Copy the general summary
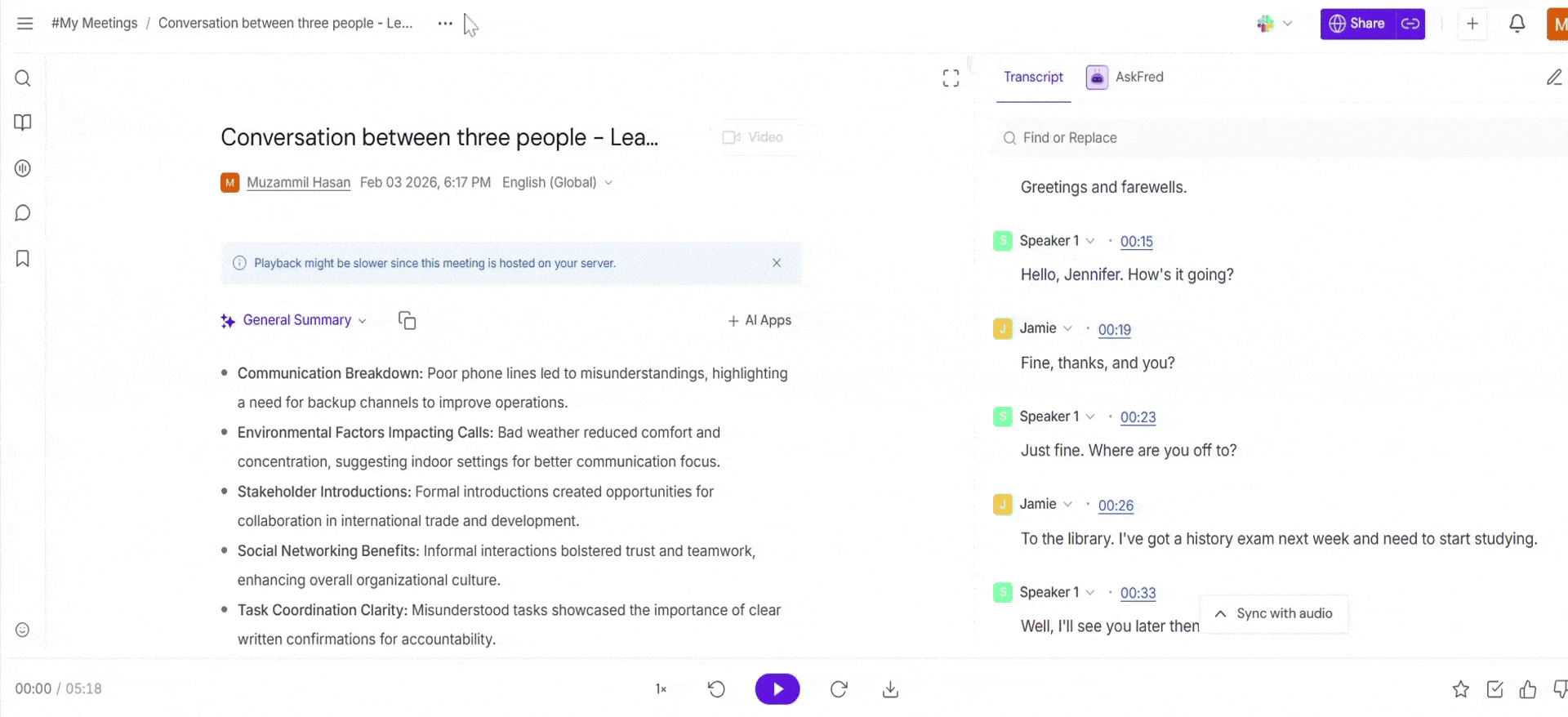Viewport: 1568px width, 717px height. 408,320
